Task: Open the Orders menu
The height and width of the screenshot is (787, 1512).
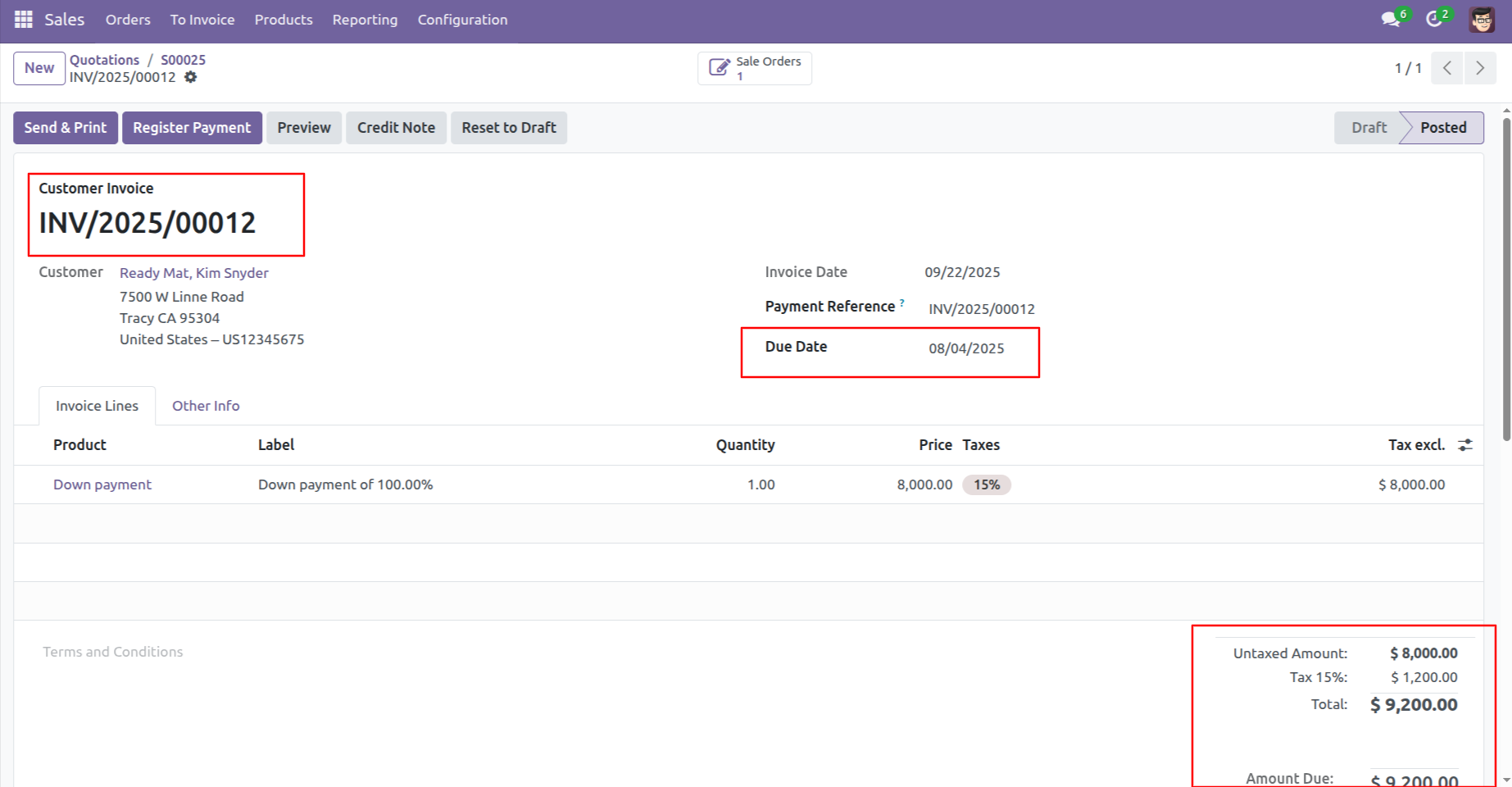Action: point(128,20)
